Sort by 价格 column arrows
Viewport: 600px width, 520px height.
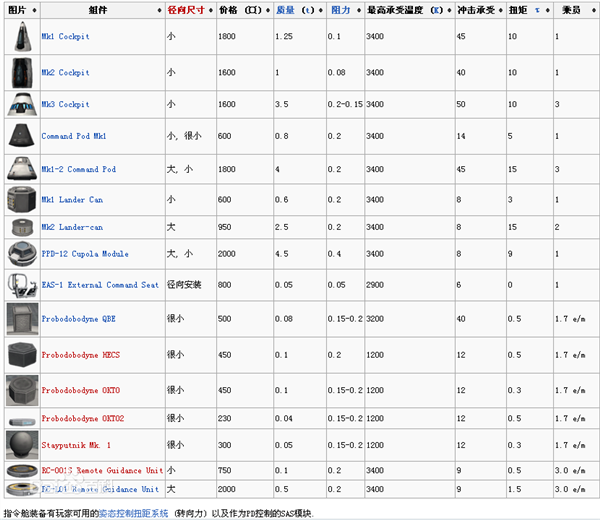tap(268, 10)
